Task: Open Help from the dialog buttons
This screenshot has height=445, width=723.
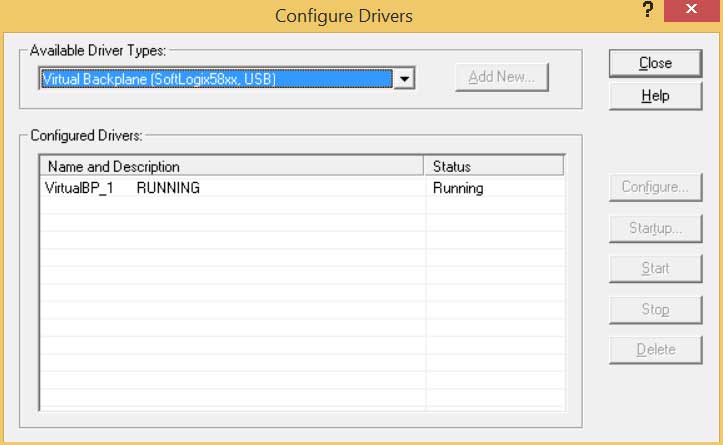Action: coord(655,96)
